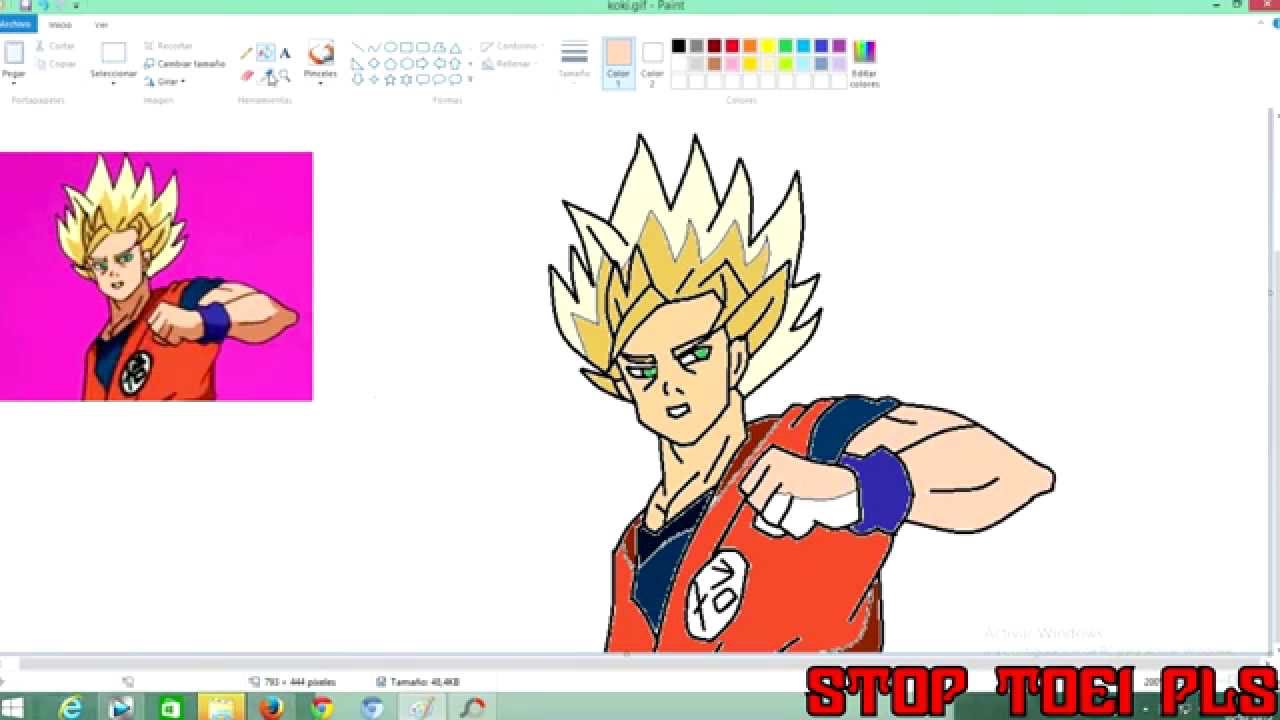Image resolution: width=1280 pixels, height=720 pixels.
Task: Select the Color 1 foreground box
Action: tap(618, 63)
